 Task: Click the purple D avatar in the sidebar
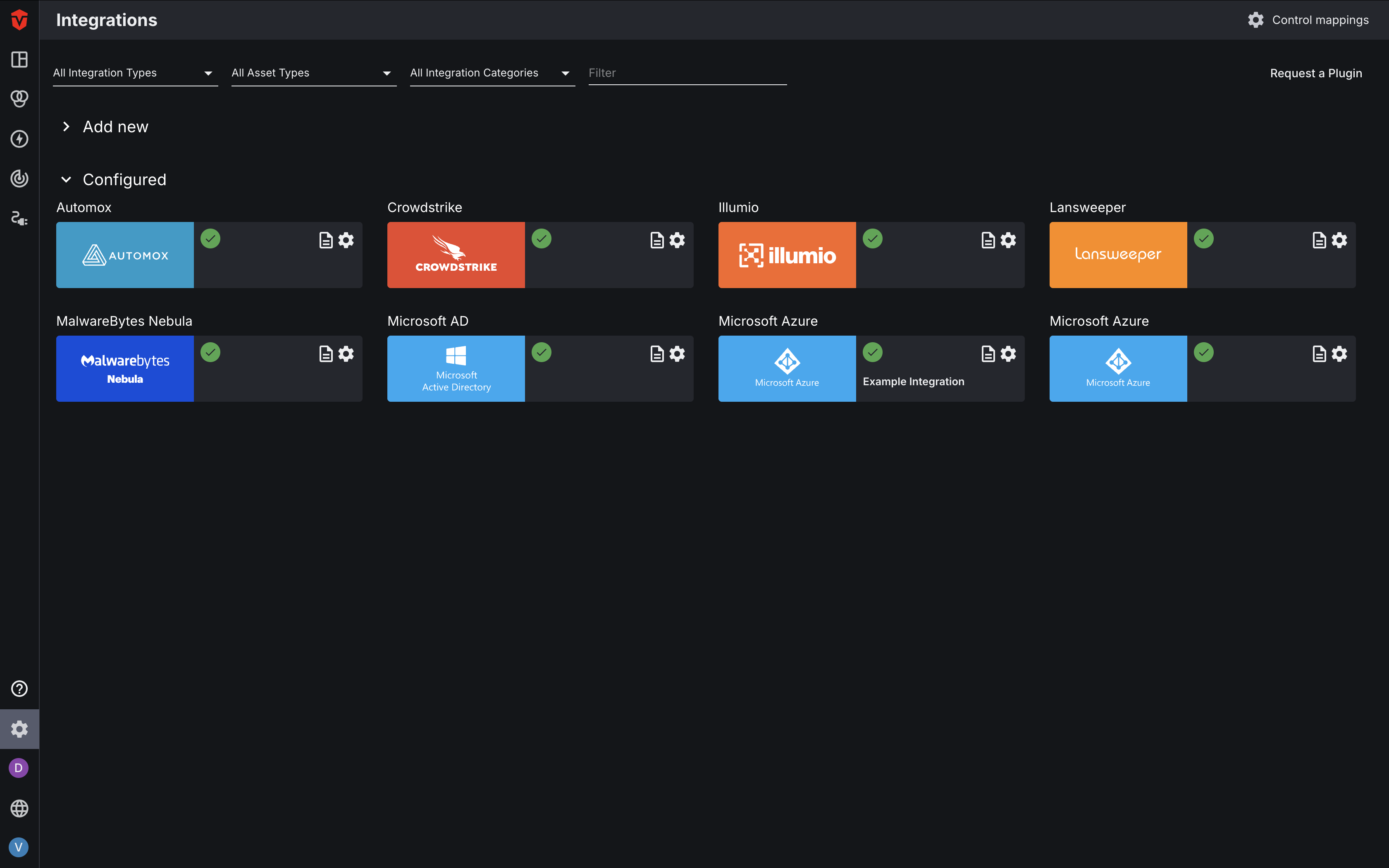pos(18,768)
